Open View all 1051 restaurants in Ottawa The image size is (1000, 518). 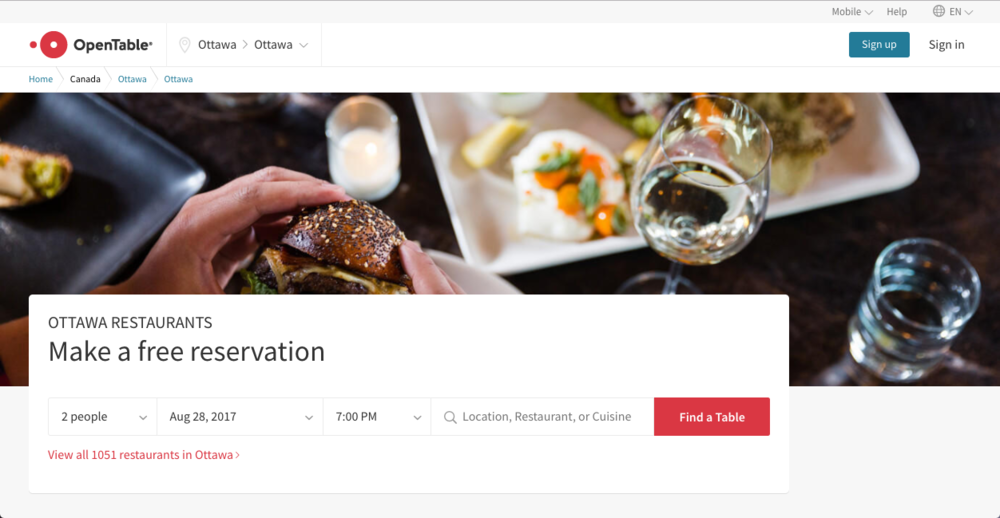click(143, 455)
